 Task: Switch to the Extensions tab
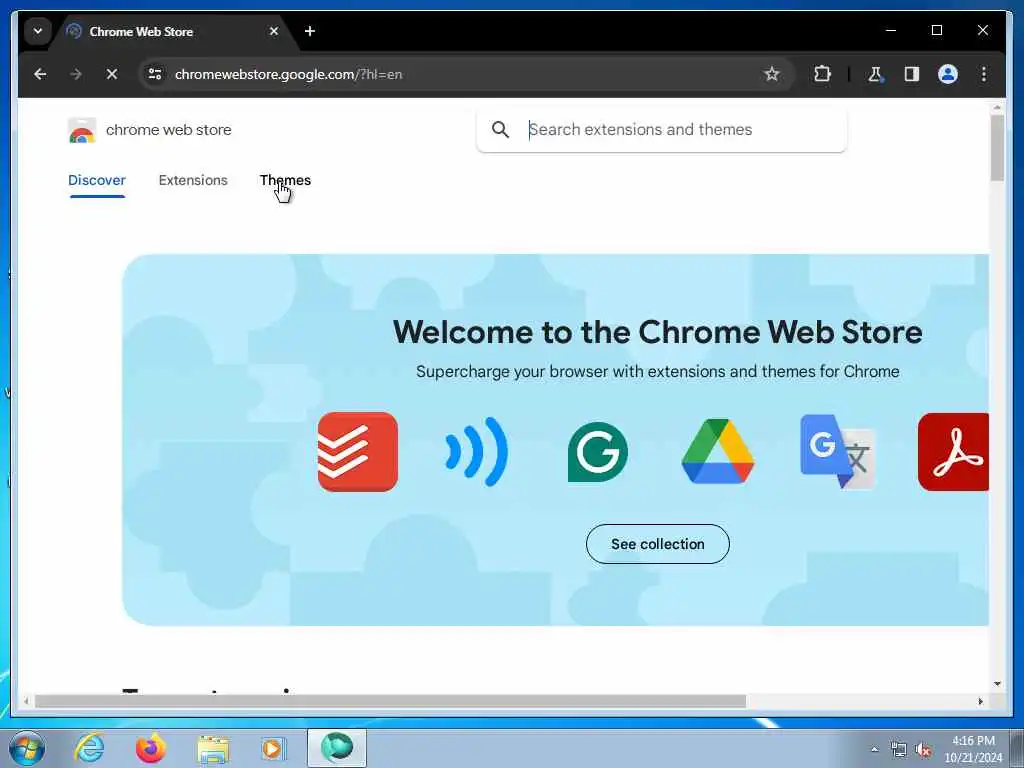(x=193, y=180)
